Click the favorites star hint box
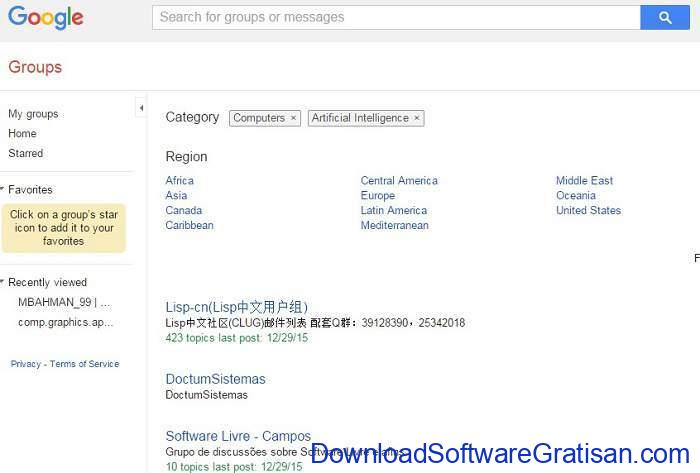Screen dimensions: 700x473 [63, 228]
